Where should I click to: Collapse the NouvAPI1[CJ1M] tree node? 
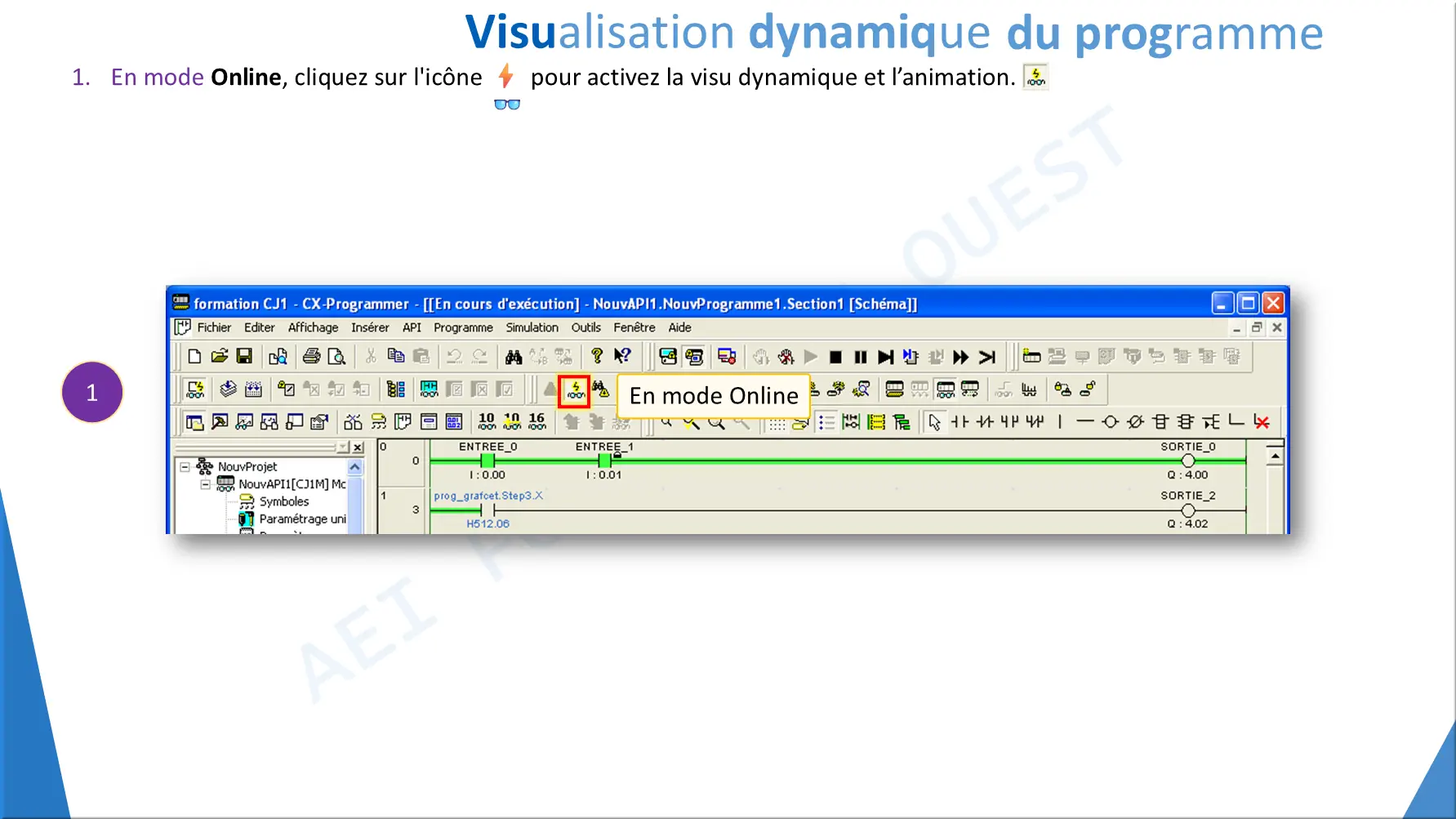[206, 484]
